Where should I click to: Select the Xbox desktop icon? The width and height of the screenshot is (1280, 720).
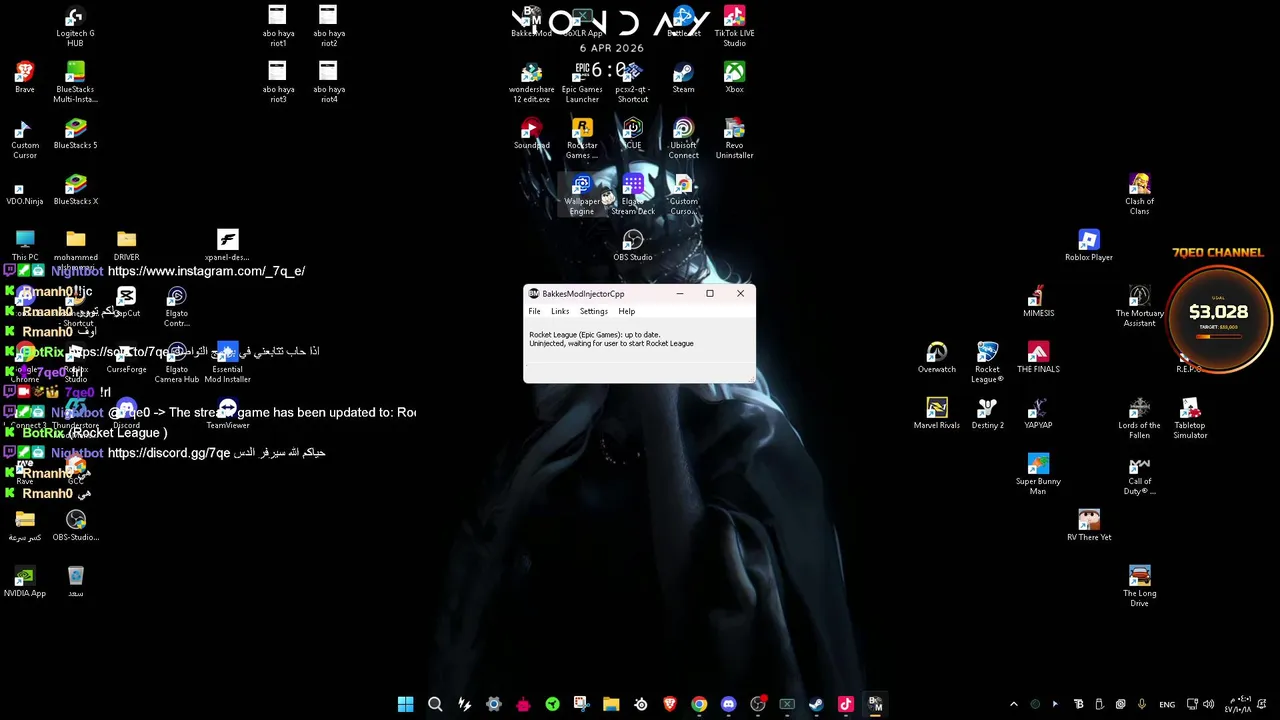click(734, 78)
